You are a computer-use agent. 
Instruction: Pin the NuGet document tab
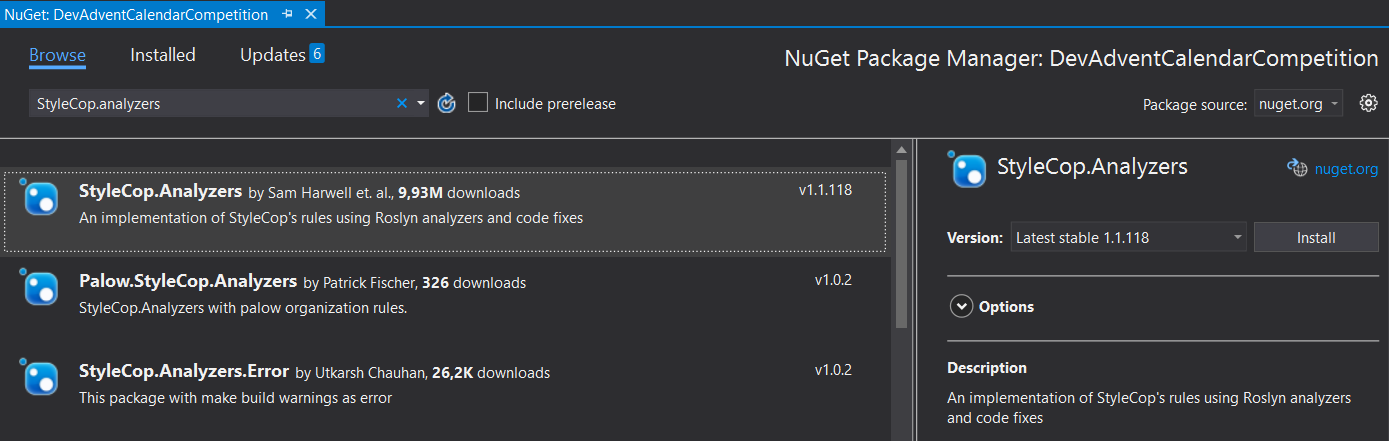(288, 15)
